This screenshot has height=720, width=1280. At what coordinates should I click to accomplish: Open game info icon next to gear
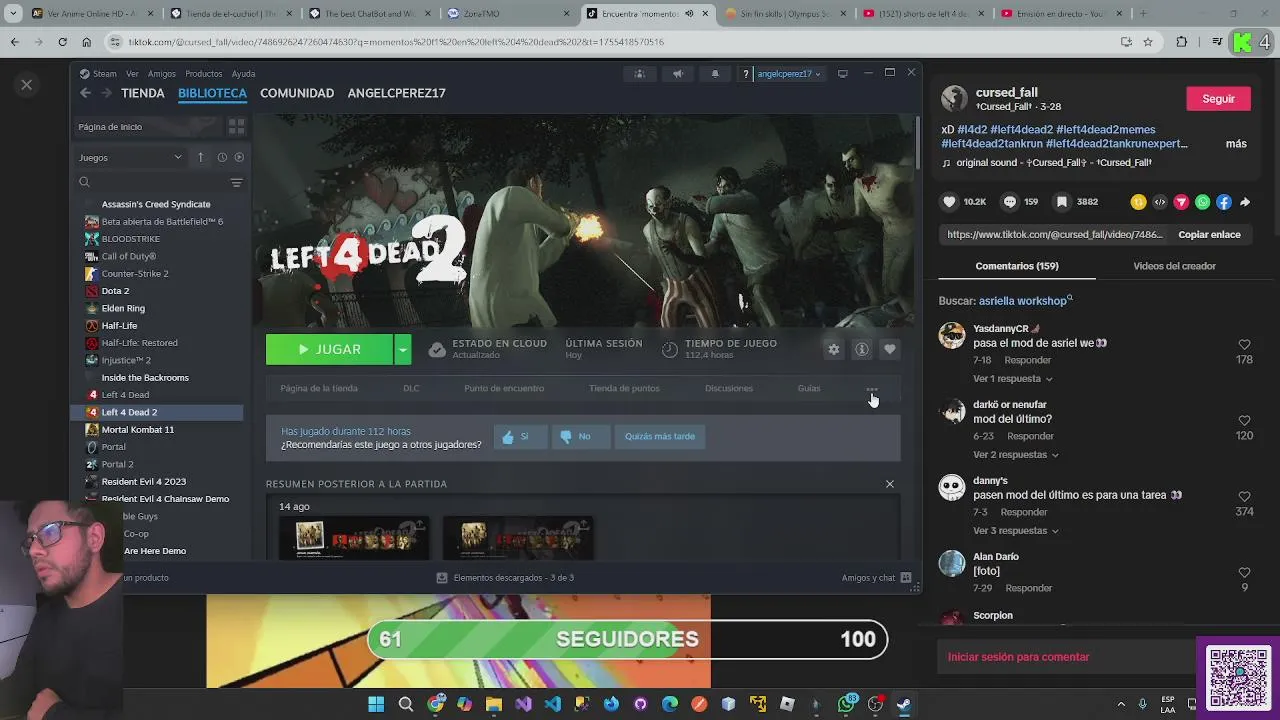861,349
